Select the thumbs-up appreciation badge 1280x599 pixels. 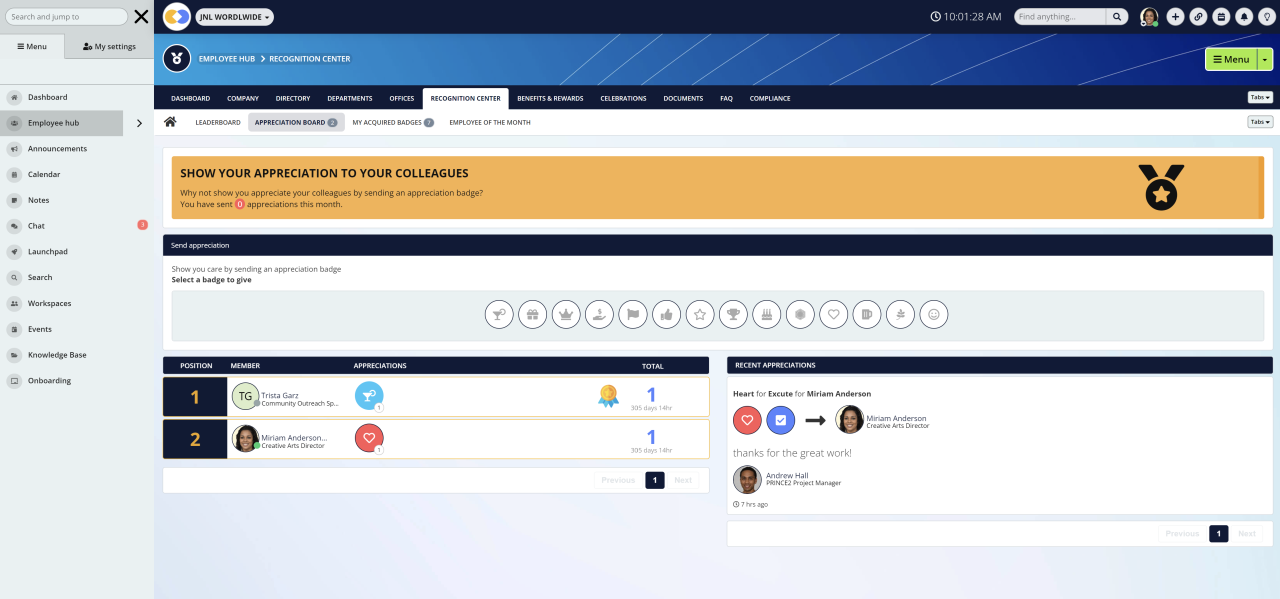point(666,314)
